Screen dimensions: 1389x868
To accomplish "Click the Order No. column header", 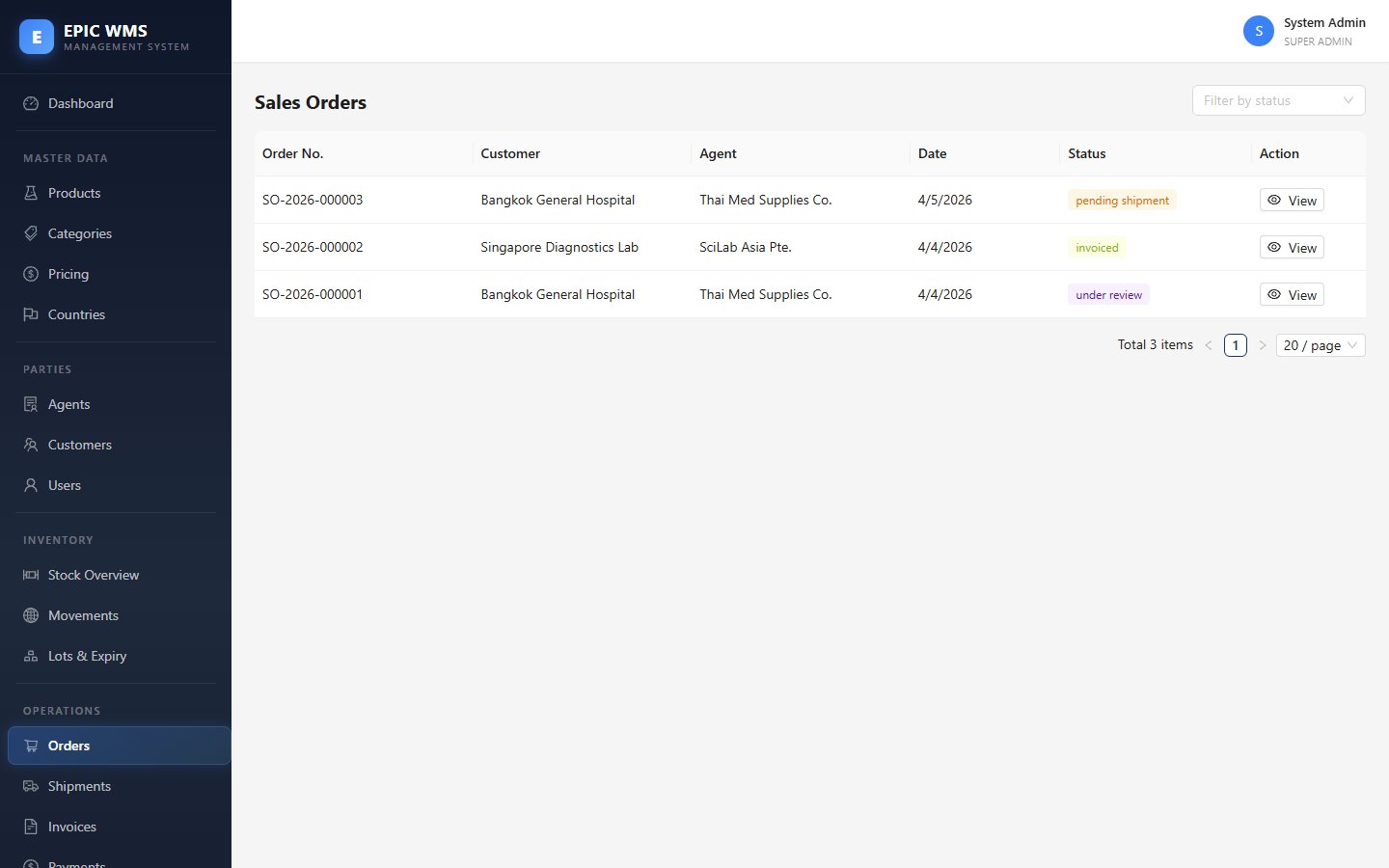I will point(364,153).
